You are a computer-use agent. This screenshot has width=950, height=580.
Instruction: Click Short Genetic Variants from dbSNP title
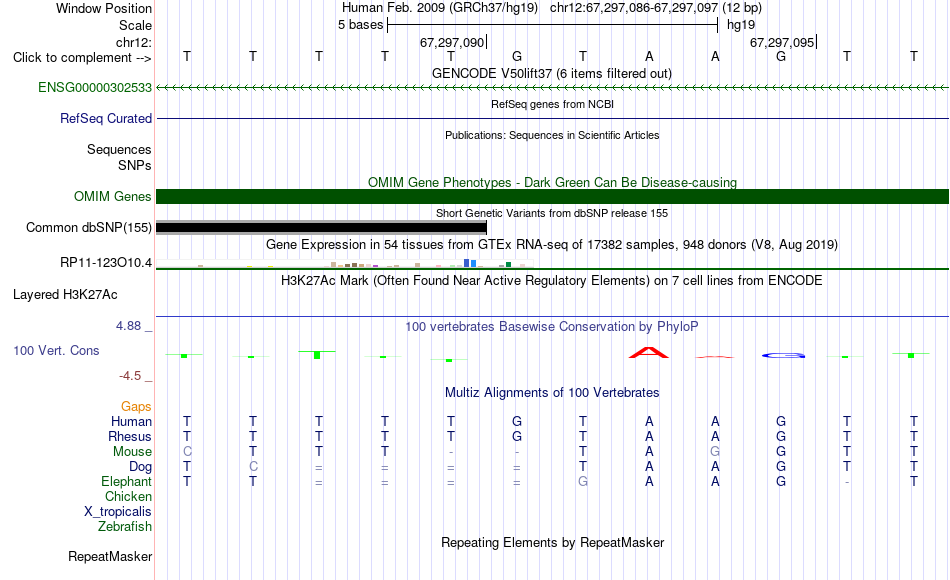[552, 213]
